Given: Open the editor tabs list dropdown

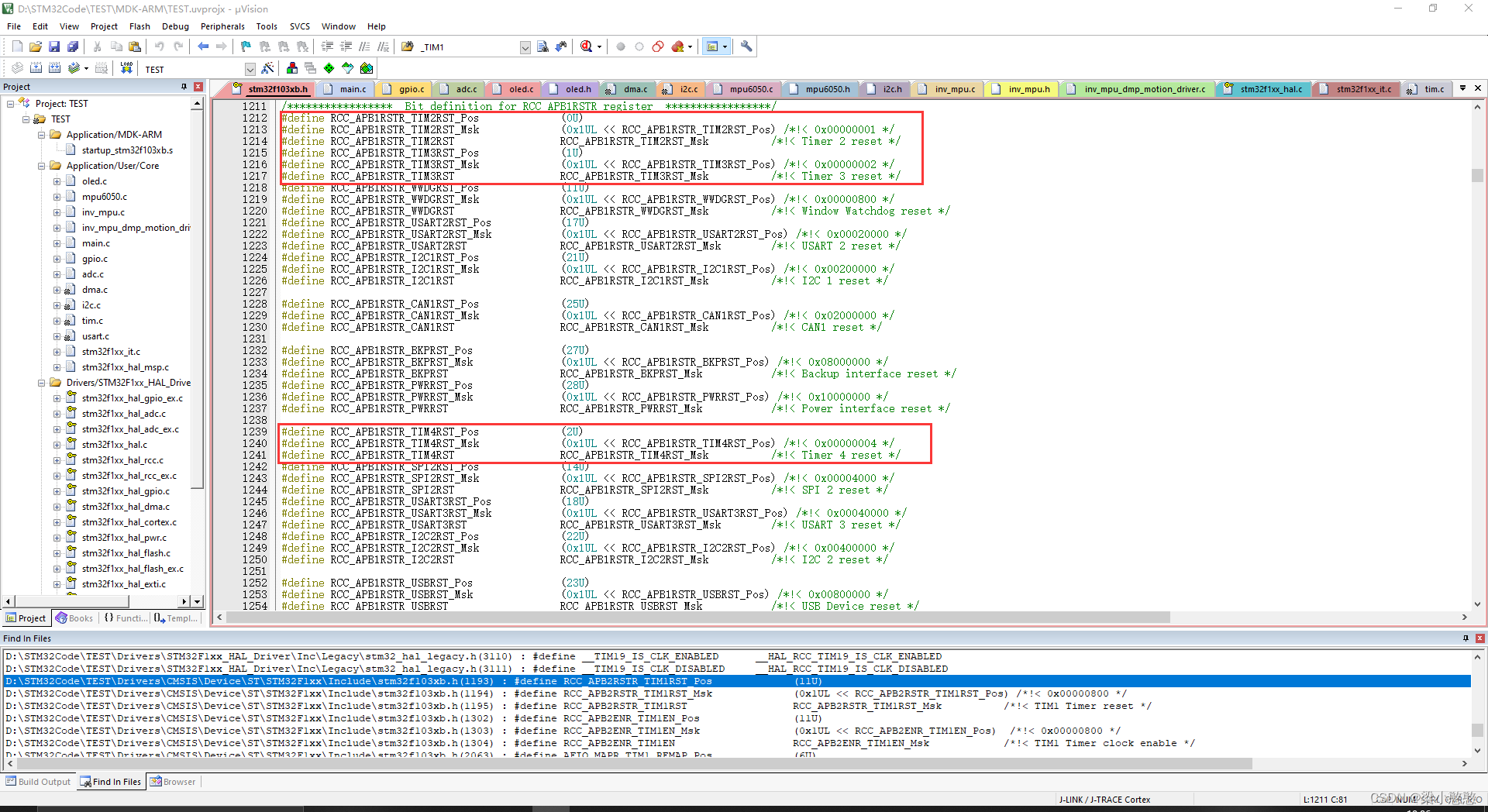Looking at the screenshot, I should 1462,88.
